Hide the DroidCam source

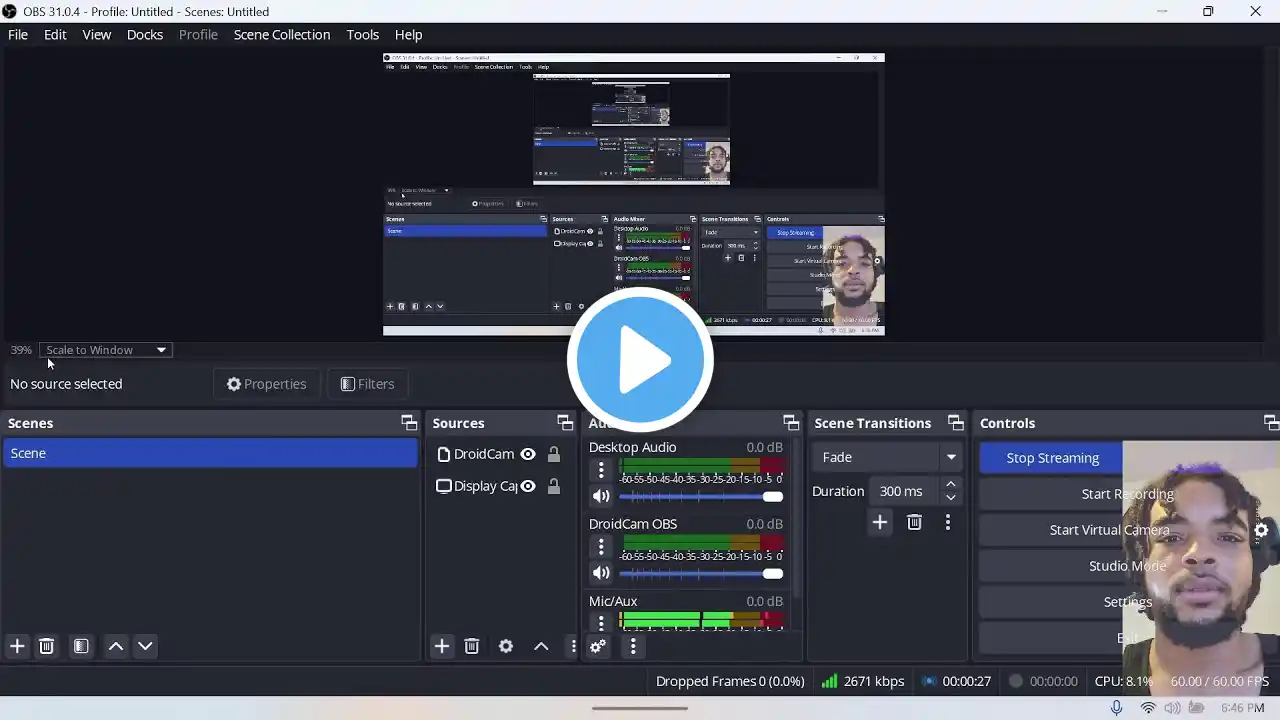528,454
